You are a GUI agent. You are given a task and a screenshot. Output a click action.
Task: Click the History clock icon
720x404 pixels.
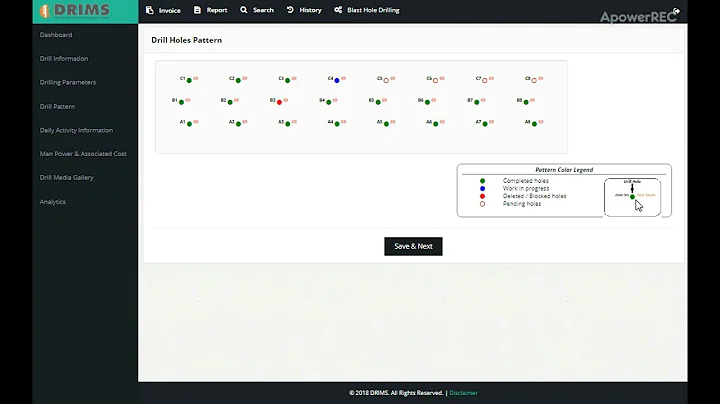click(290, 10)
